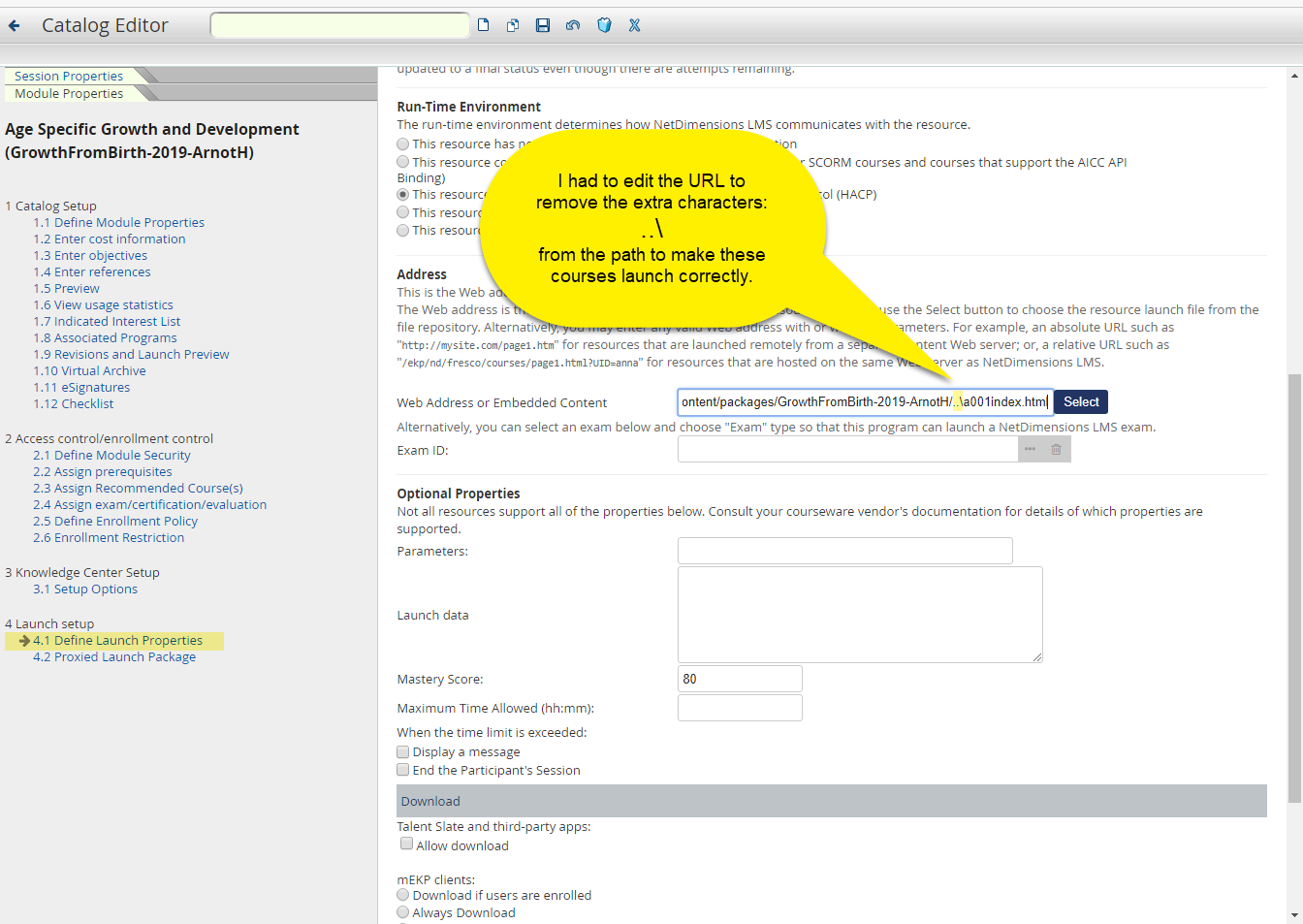The image size is (1303, 924).
Task: Click the recycle bin toolbar icon
Action: pyautogui.click(x=604, y=25)
